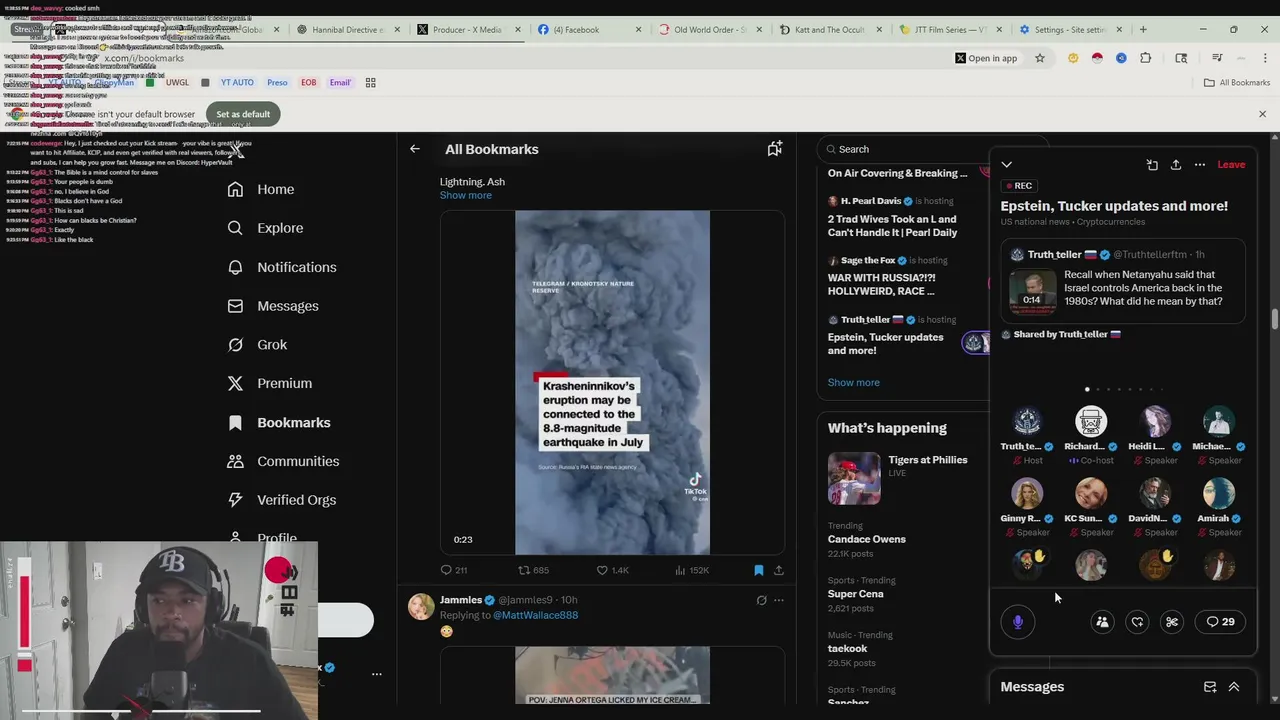Open the takeok music trending topic
1280x720 pixels.
pos(847,649)
